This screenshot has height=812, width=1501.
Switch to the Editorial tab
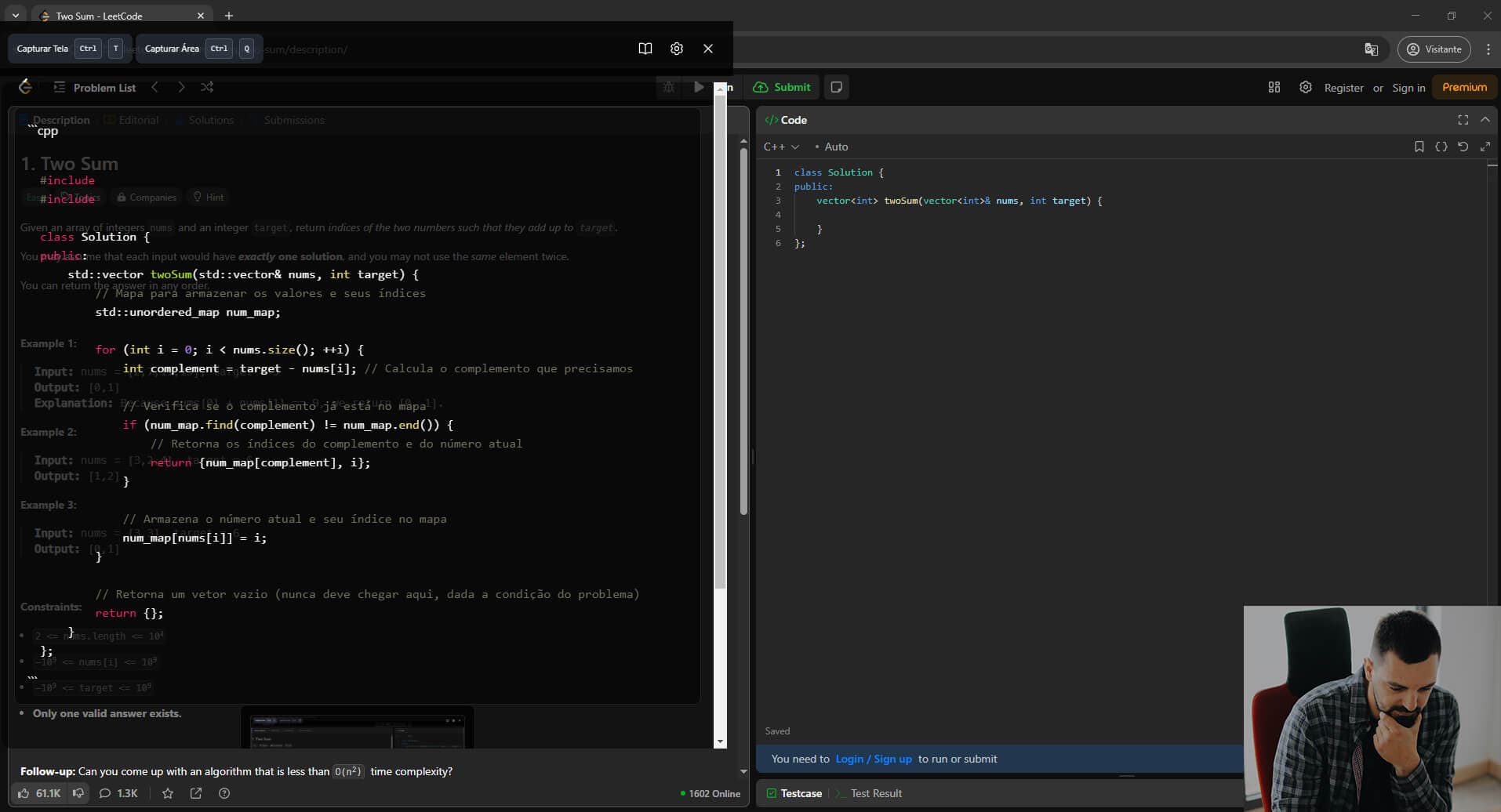(x=132, y=120)
